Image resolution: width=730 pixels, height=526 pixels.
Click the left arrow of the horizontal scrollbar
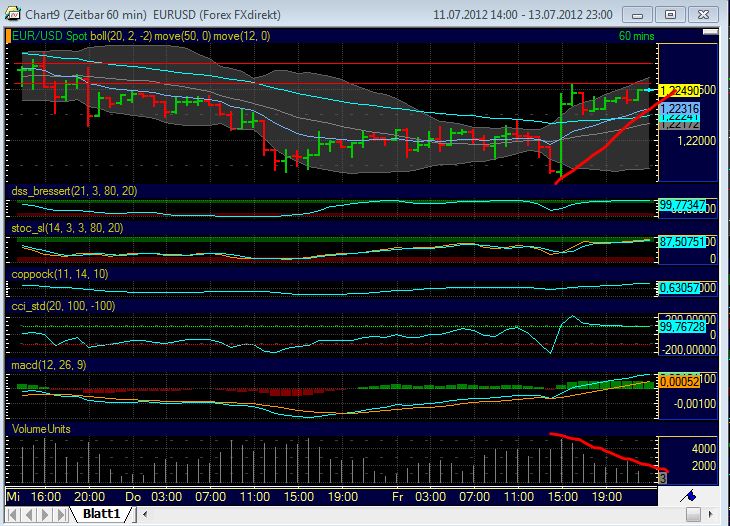point(145,514)
